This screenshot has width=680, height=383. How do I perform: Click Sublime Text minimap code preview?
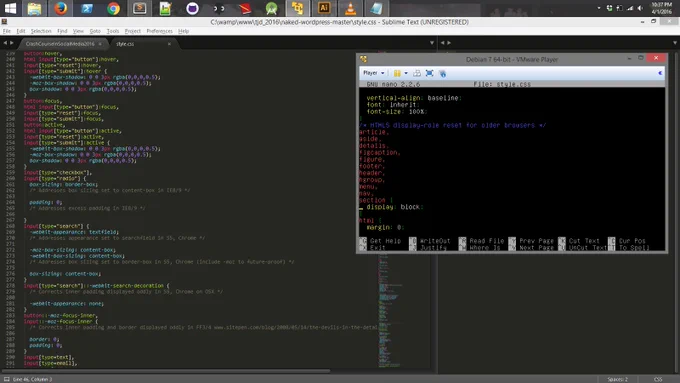click(x=390, y=310)
